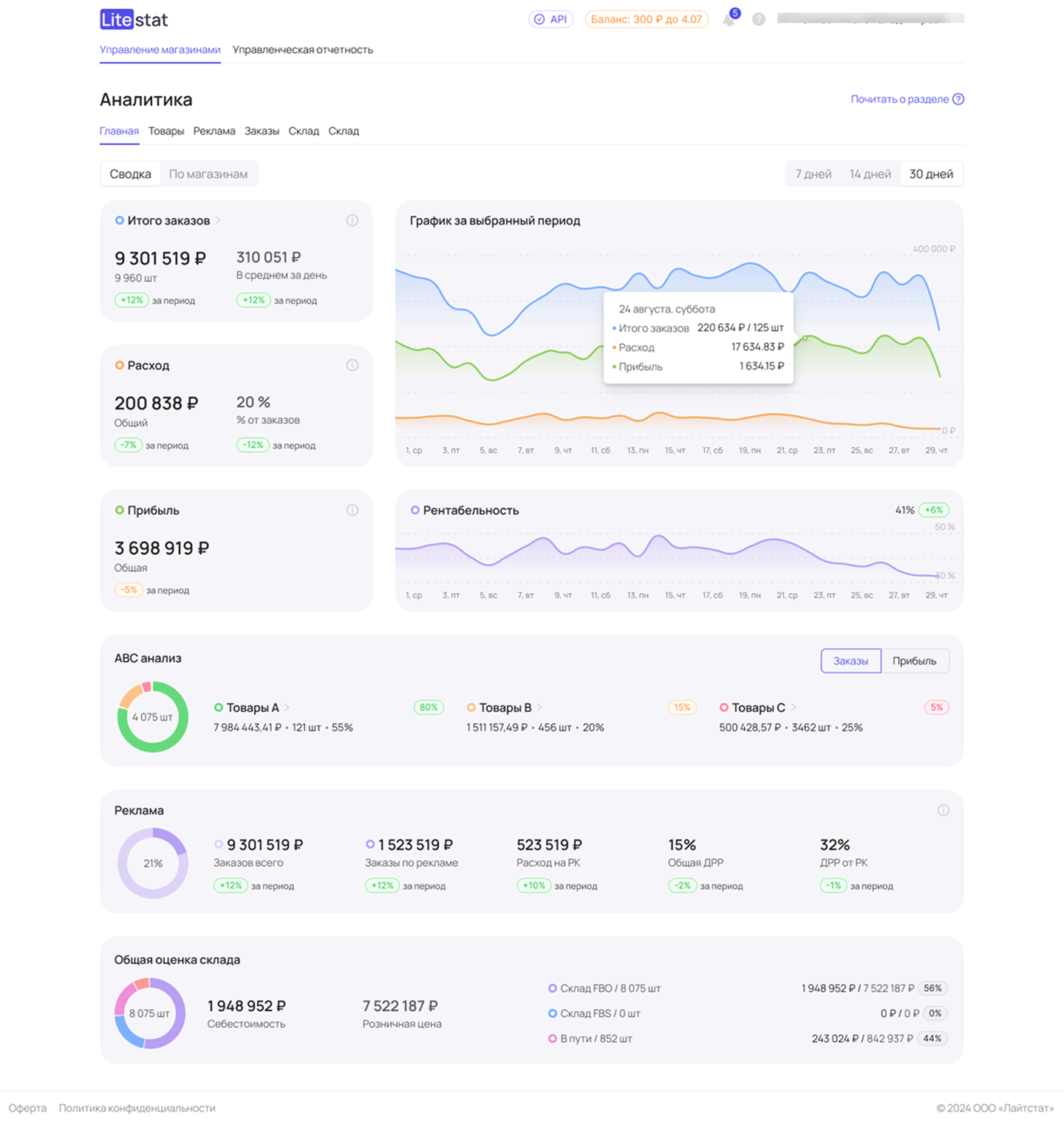Open the Управленческая отчетность tab

pyautogui.click(x=302, y=50)
